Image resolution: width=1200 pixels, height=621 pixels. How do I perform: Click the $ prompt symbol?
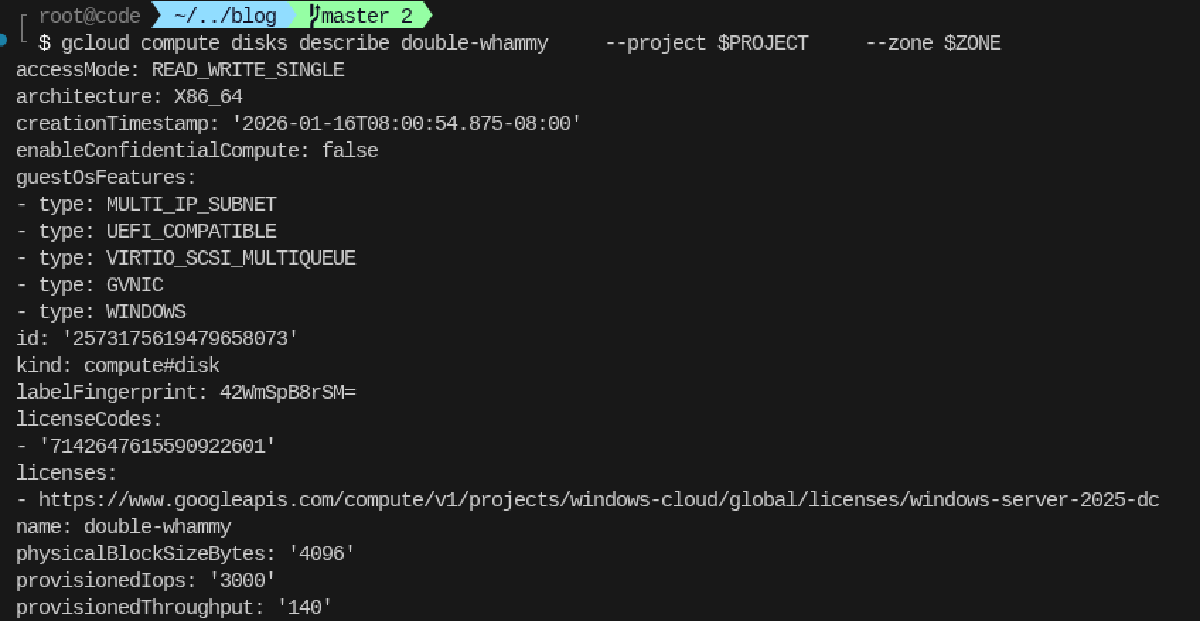pyautogui.click(x=44, y=43)
